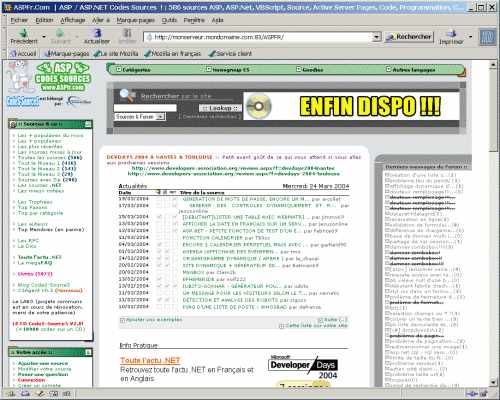Open the Marque-pages menu
Screen dimensions: 500x400
click(136, 20)
